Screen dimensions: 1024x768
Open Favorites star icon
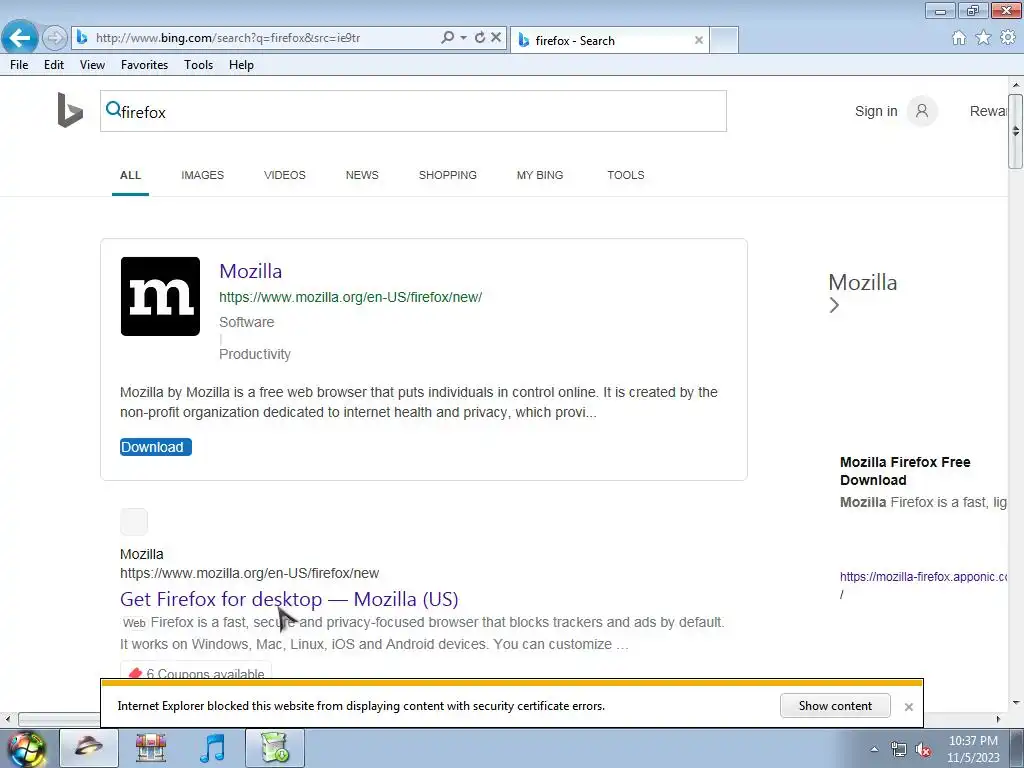983,38
